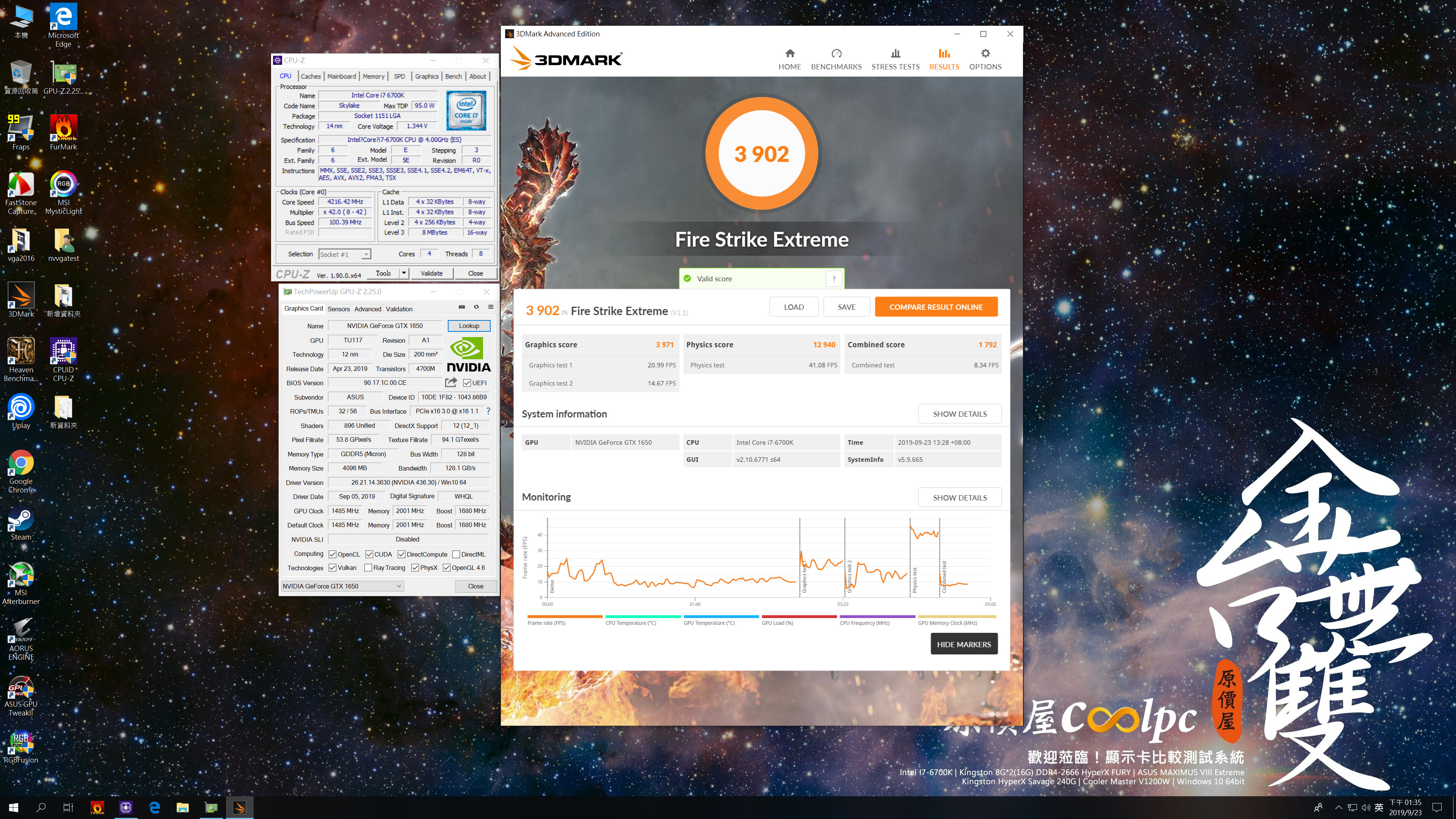Open GPU-Z Advanced tab
The height and width of the screenshot is (819, 1456).
(x=367, y=309)
